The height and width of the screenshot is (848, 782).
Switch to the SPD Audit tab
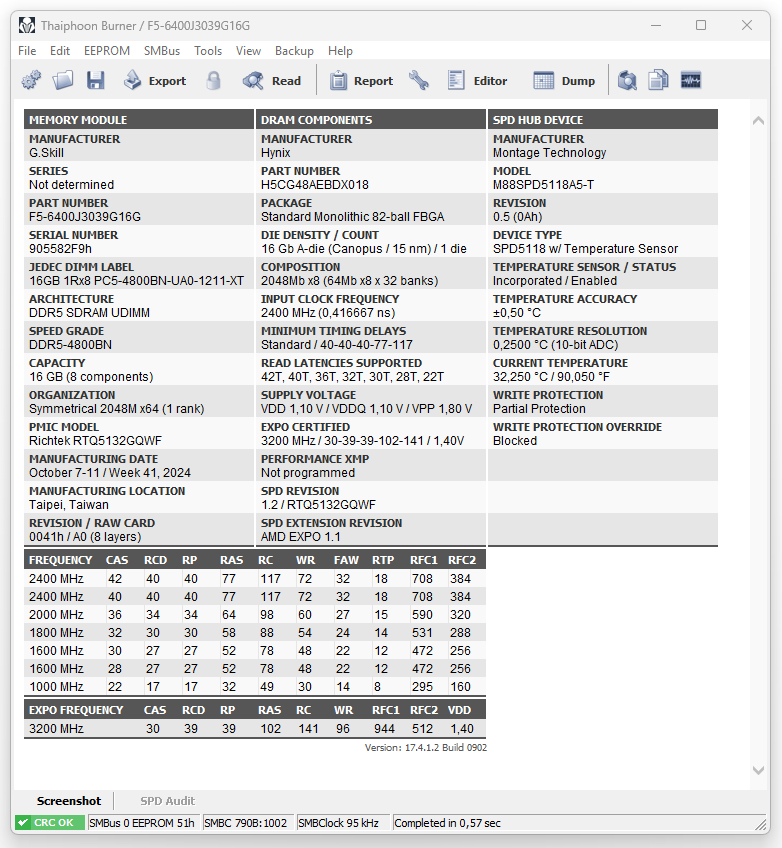(168, 801)
